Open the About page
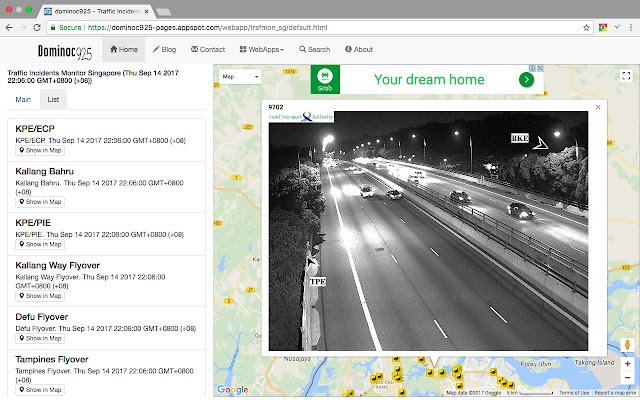Screen dimensions: 640x400 pos(359,49)
